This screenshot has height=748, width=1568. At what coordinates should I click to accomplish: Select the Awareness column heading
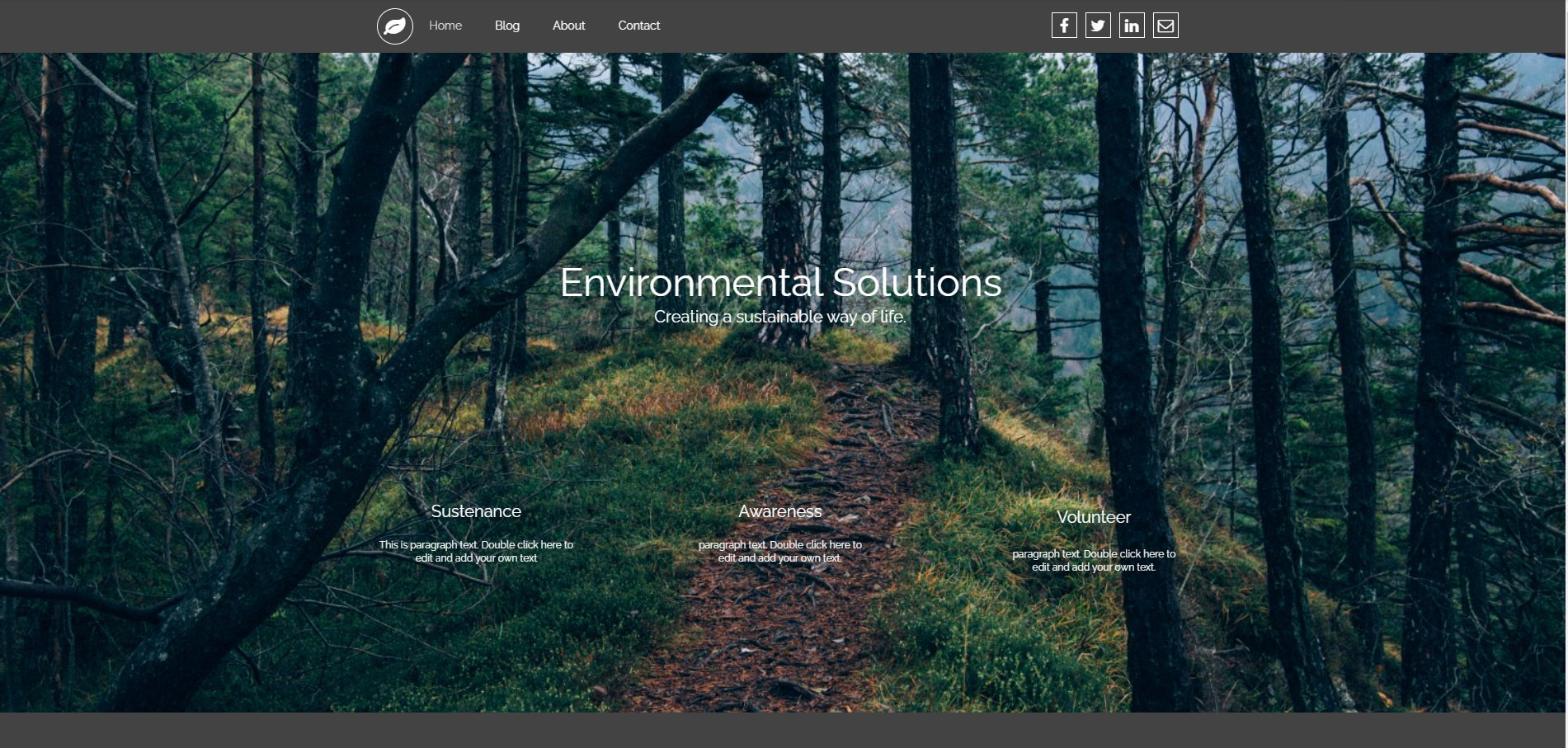(x=779, y=511)
